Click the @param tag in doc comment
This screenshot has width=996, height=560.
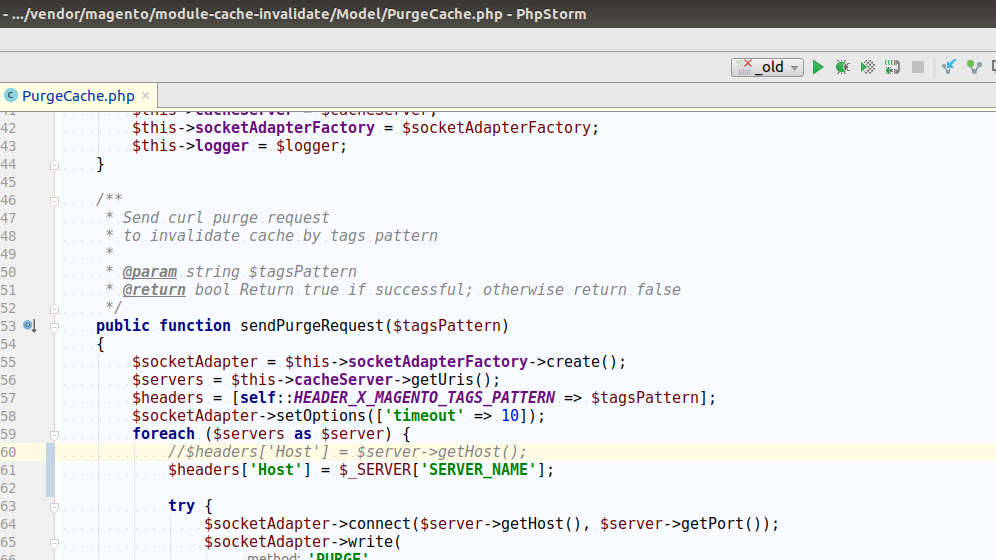coord(149,272)
